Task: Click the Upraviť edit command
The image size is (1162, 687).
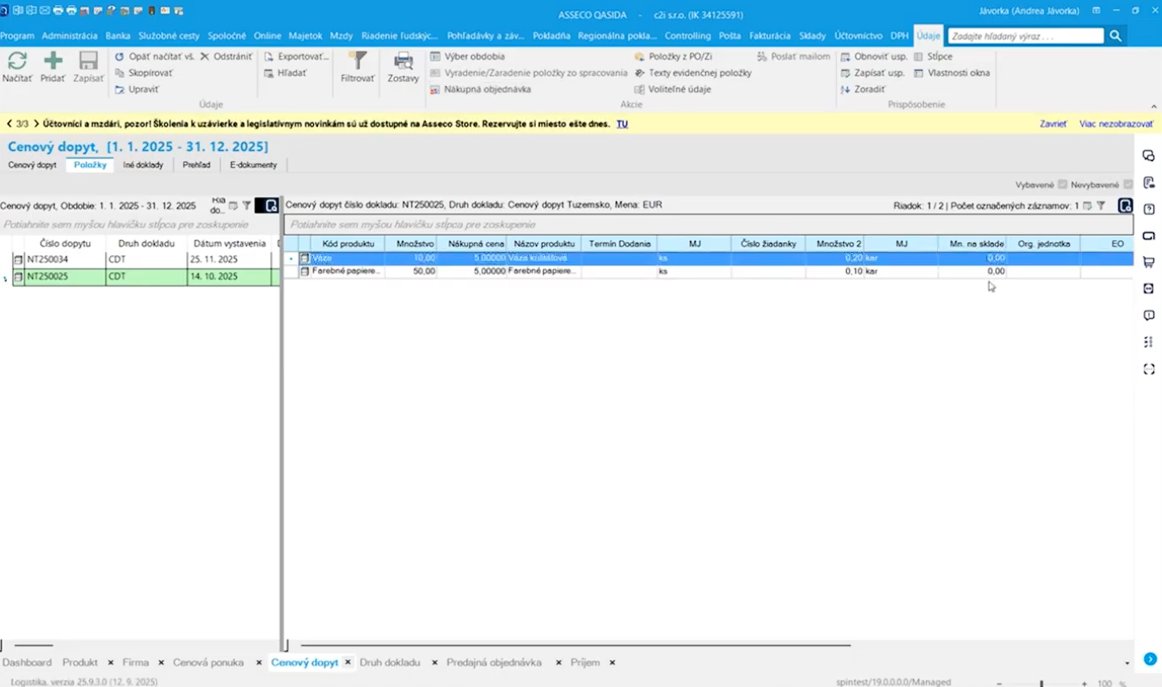Action: pyautogui.click(x=137, y=89)
